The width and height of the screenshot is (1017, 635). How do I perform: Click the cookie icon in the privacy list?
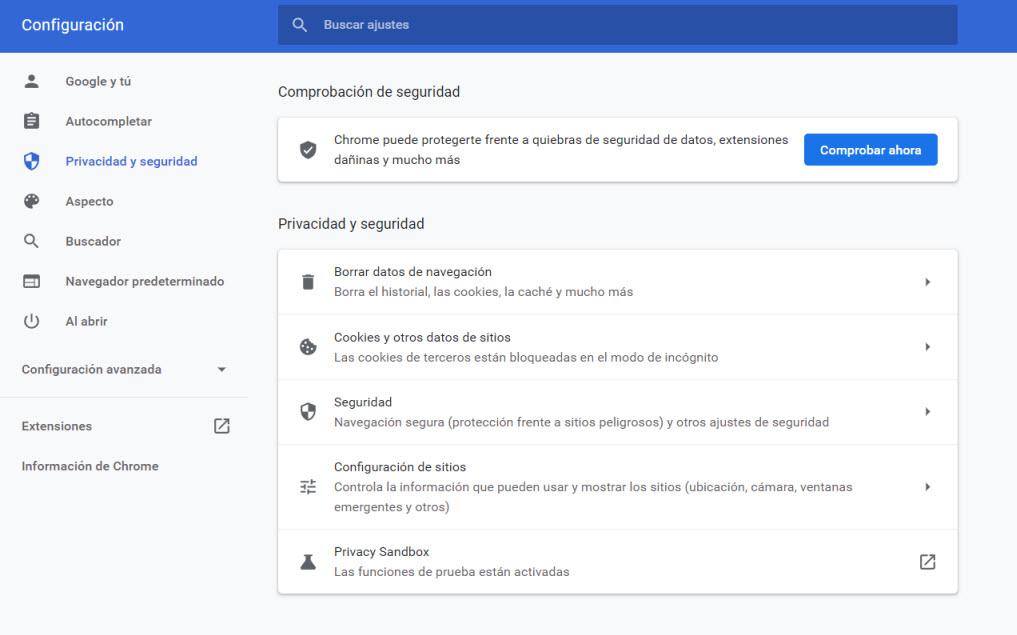click(308, 347)
